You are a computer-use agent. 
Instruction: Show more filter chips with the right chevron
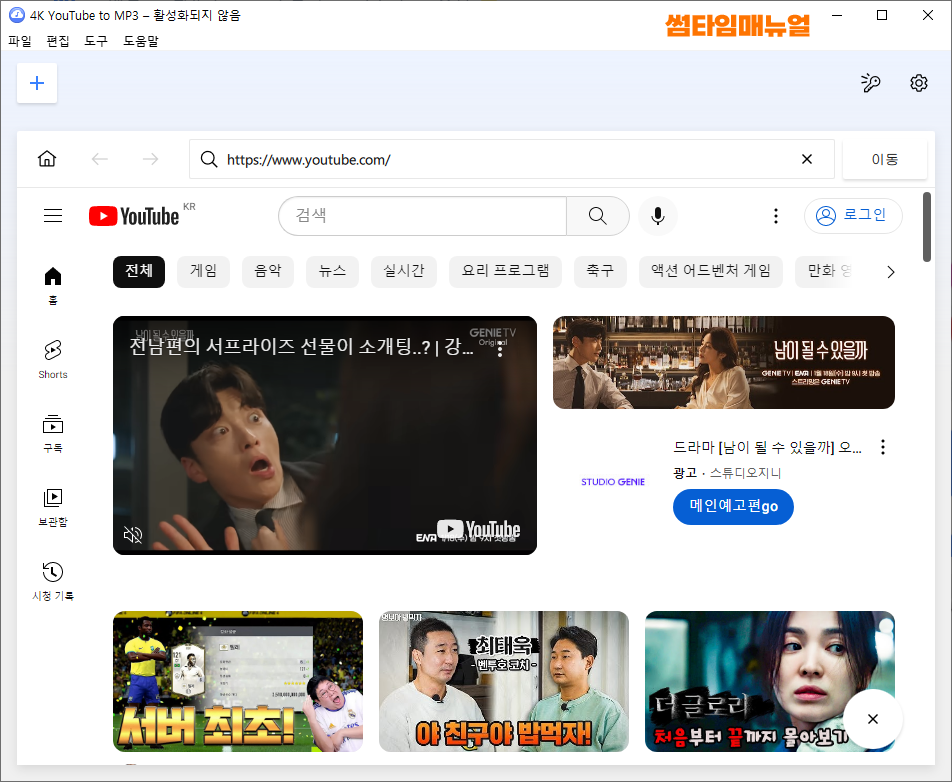891,271
